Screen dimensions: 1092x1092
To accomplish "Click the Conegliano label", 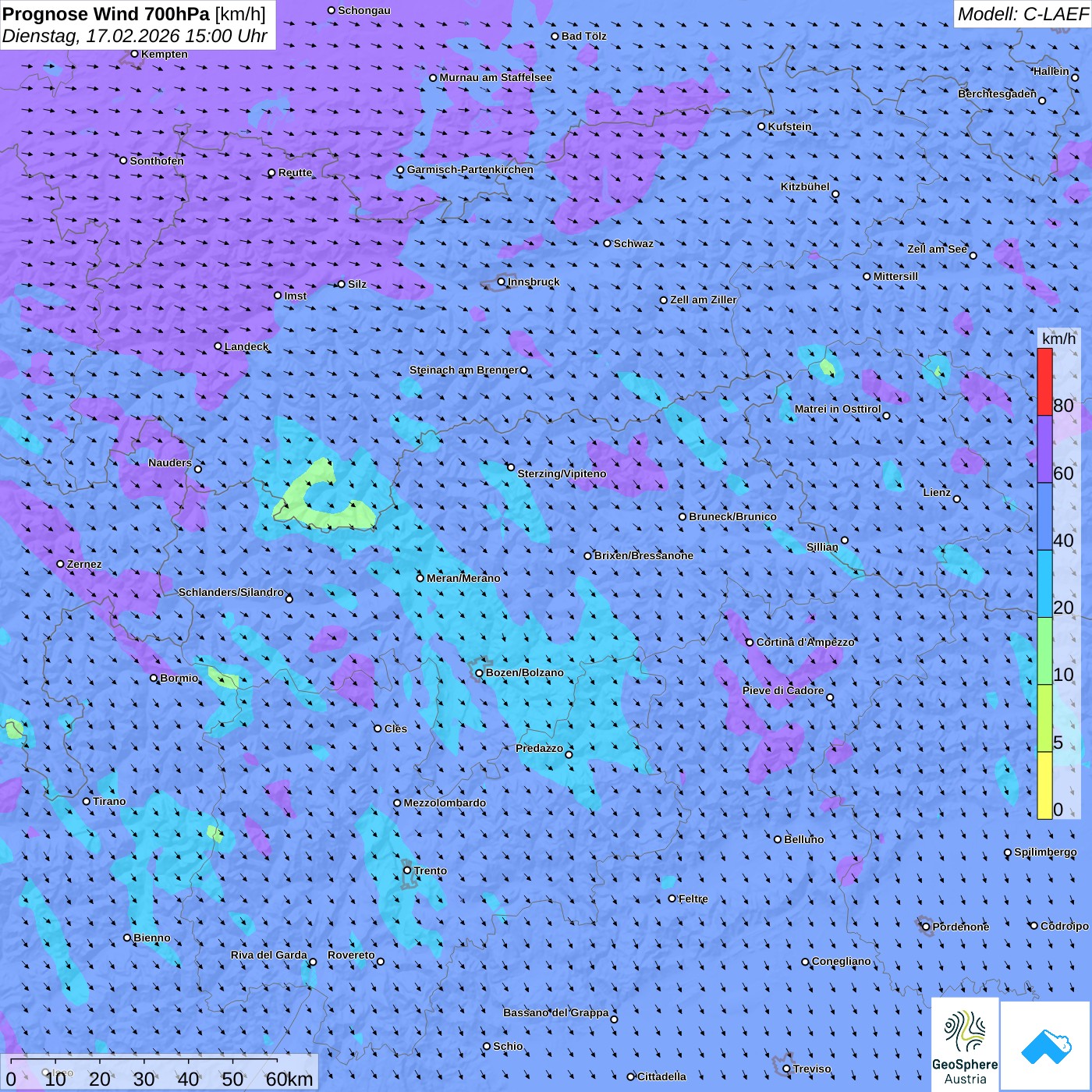I will click(841, 961).
